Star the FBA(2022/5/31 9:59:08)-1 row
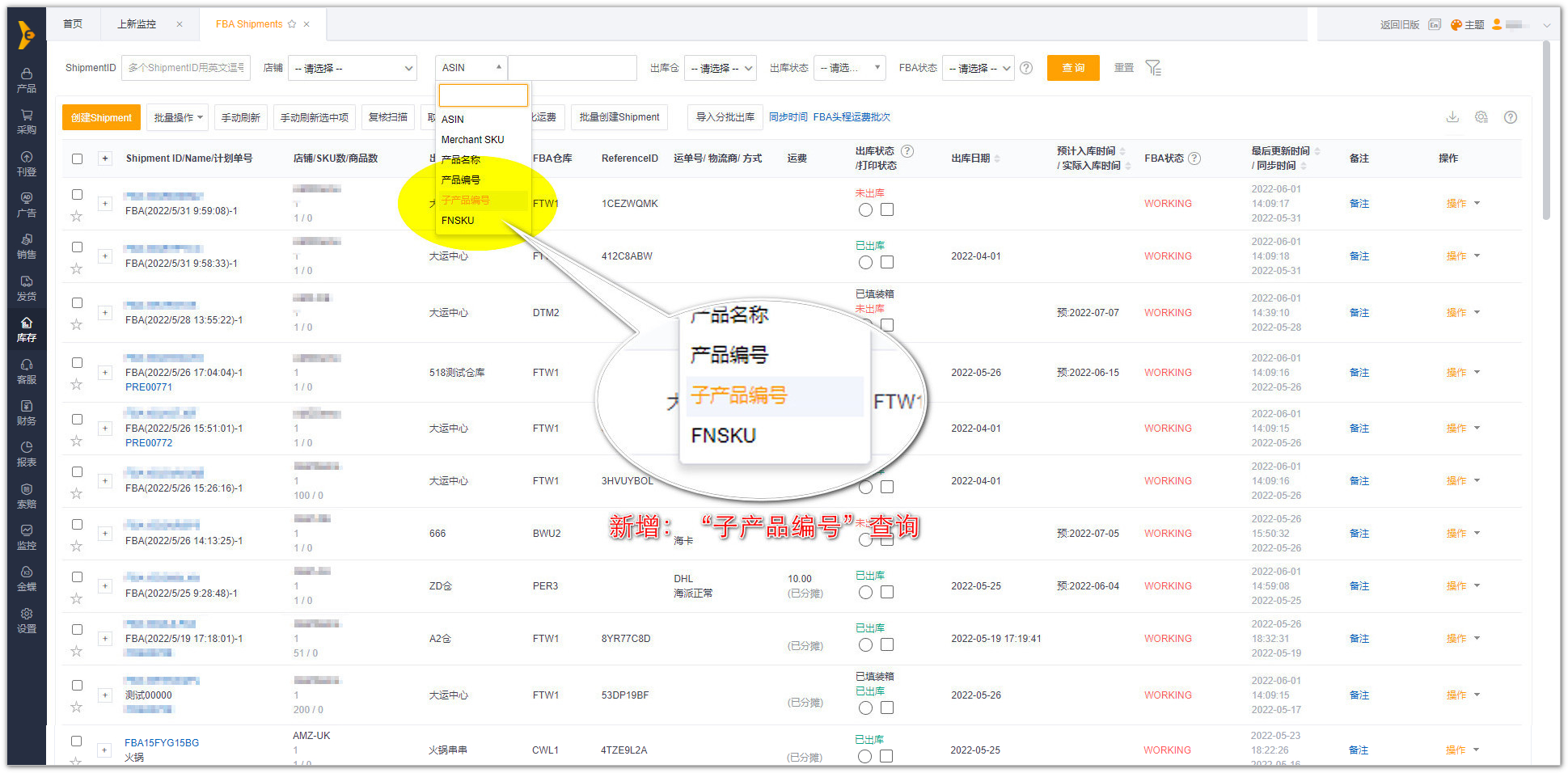1568x773 pixels. 76,216
